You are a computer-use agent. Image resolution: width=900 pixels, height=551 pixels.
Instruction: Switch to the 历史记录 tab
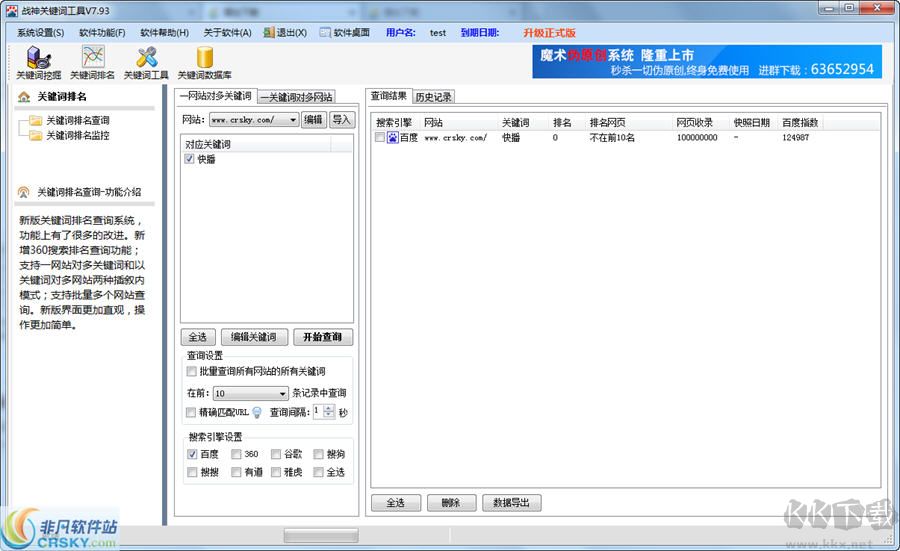(x=433, y=97)
